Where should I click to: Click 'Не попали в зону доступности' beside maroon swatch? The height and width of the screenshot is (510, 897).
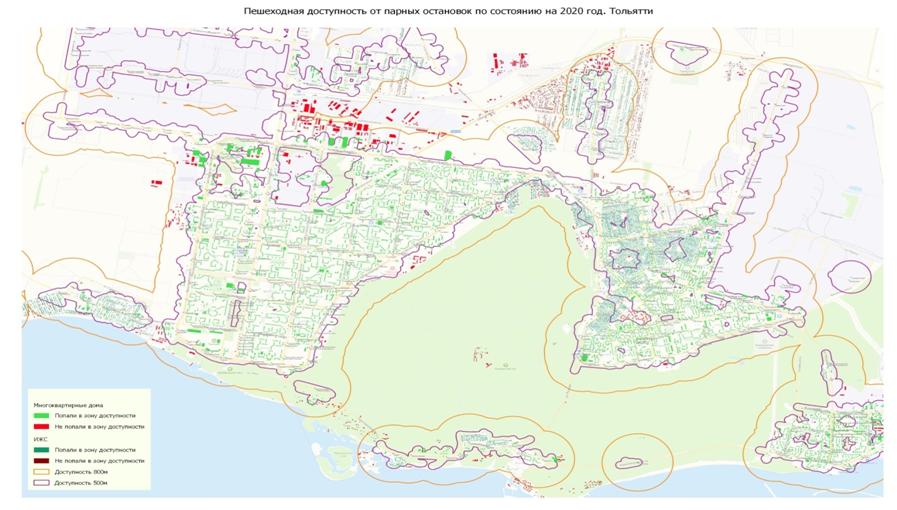point(100,461)
